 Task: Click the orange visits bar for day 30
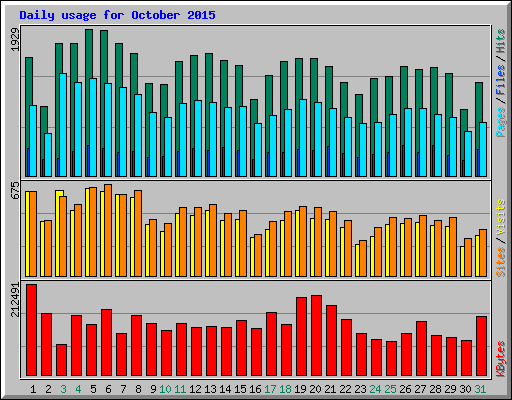468,257
